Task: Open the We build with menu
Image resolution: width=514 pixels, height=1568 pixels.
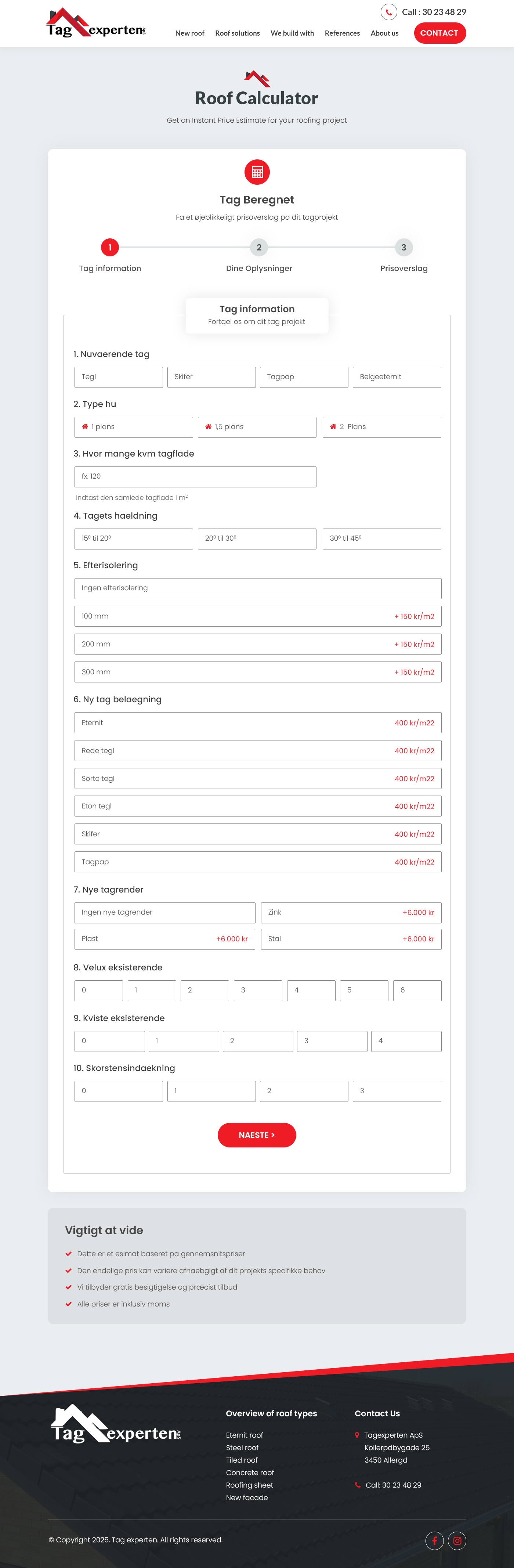Action: coord(292,33)
